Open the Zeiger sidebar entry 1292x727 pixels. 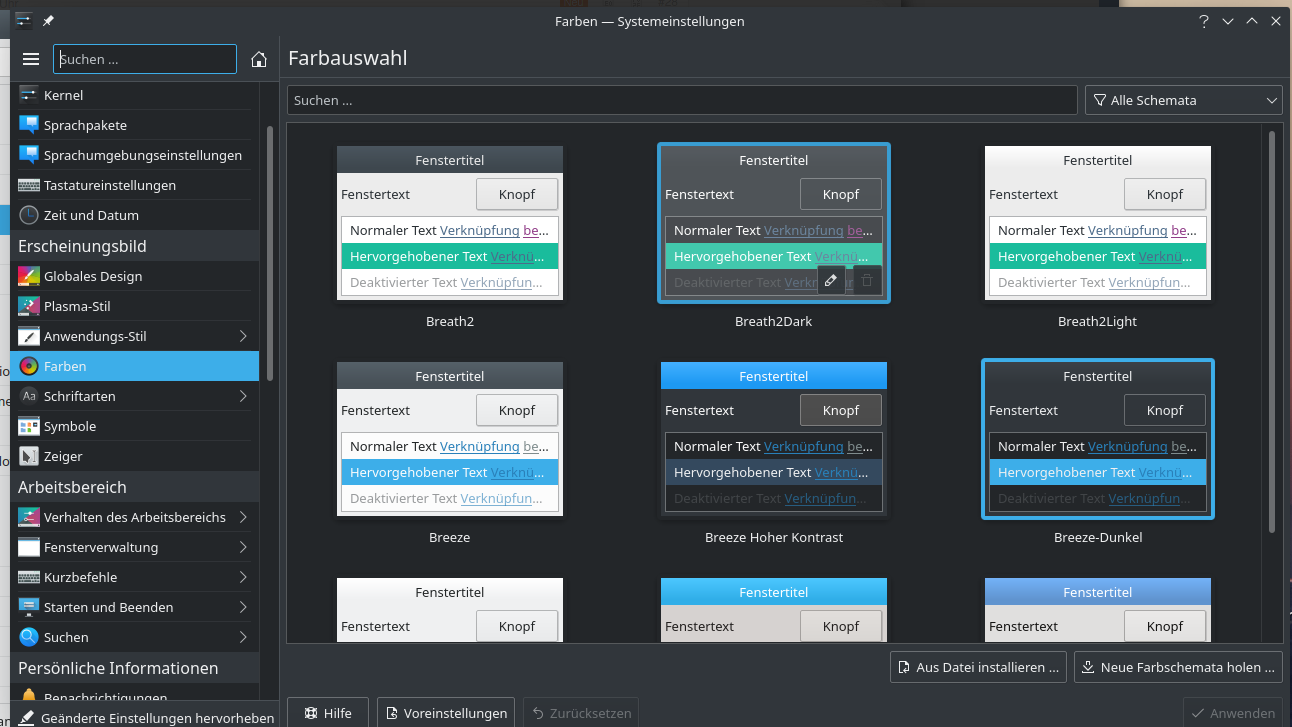point(135,456)
